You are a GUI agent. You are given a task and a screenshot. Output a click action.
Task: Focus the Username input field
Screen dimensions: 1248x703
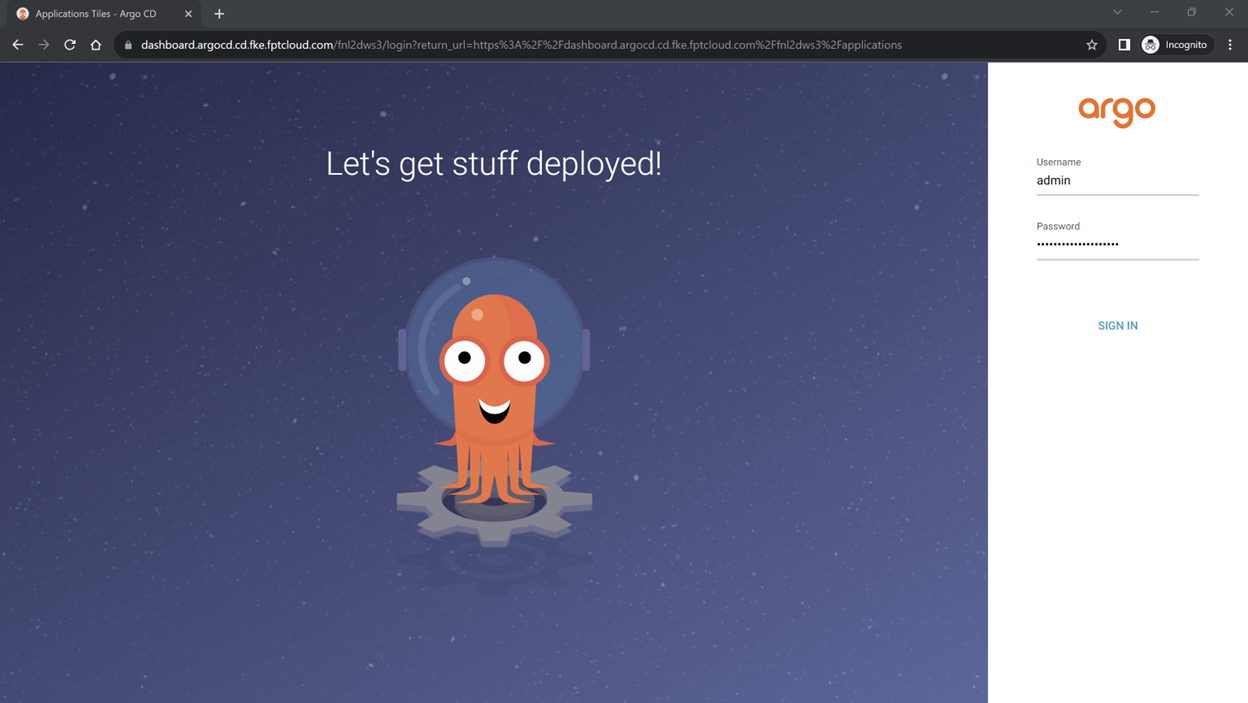(x=1117, y=181)
